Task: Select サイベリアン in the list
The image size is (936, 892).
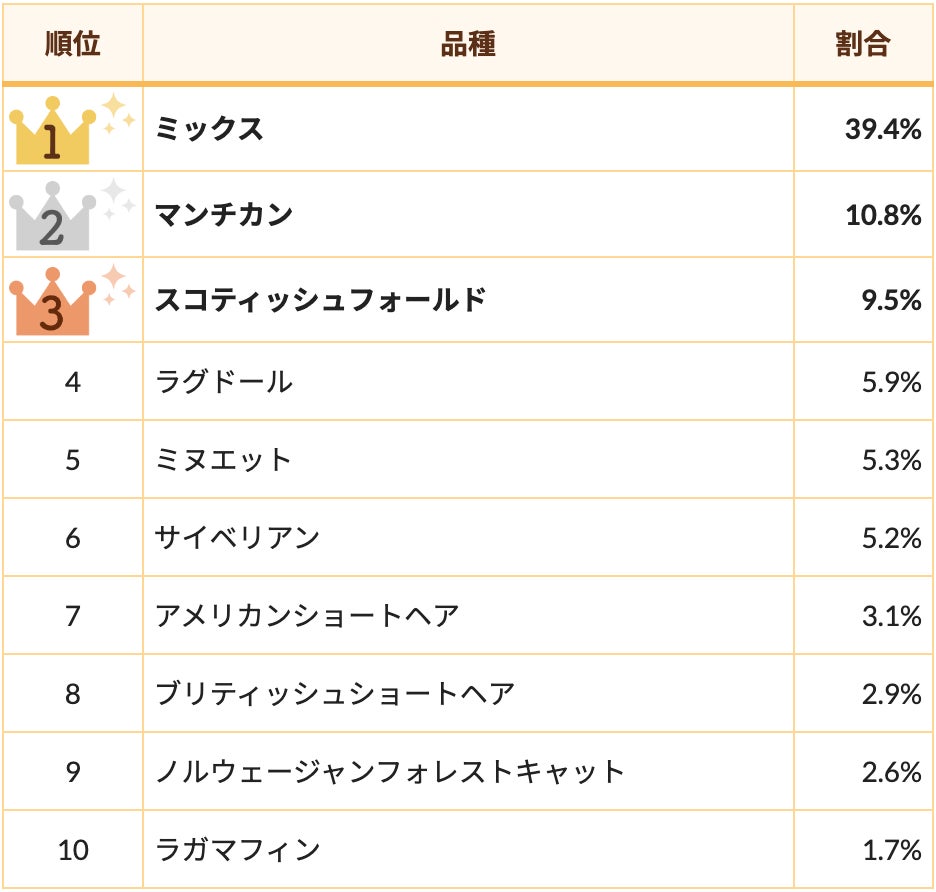Action: click(x=237, y=537)
